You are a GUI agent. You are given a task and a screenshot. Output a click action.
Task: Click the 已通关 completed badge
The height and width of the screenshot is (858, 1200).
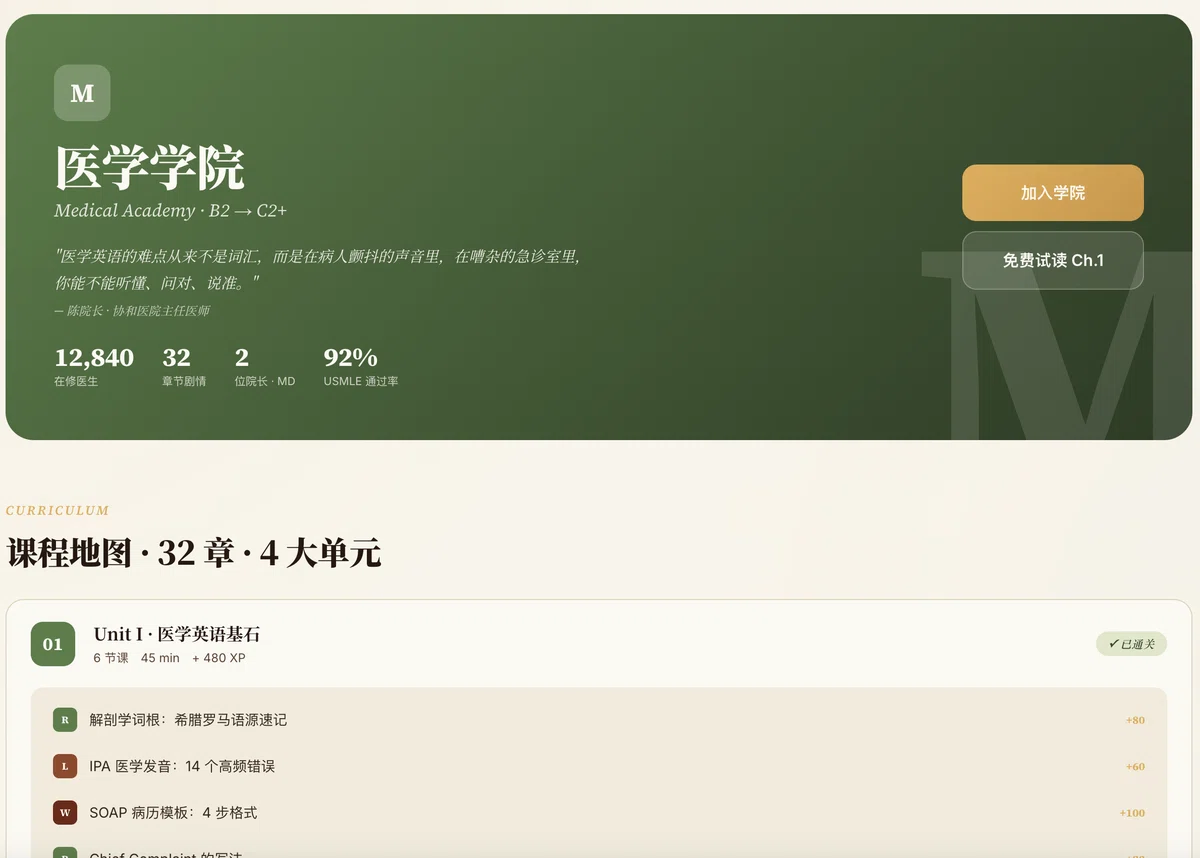(1131, 644)
